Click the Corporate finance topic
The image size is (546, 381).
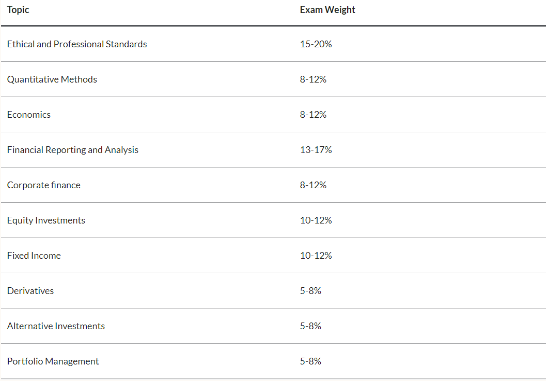pyautogui.click(x=44, y=185)
